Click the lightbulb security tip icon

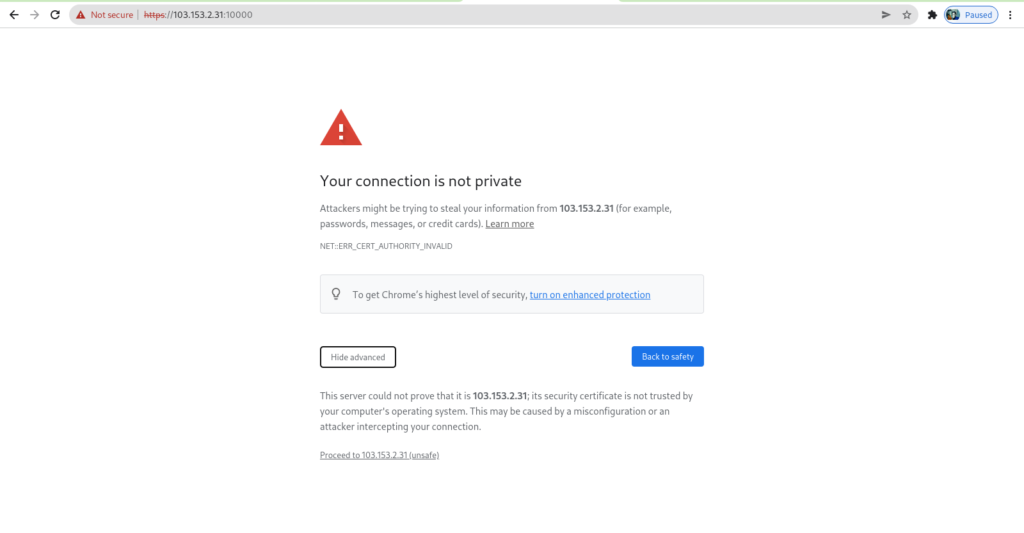point(336,294)
